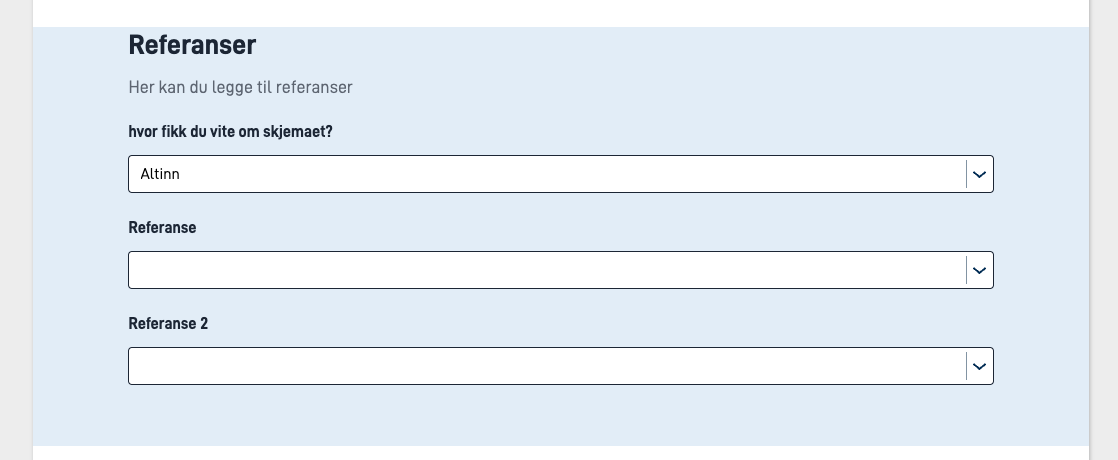Screen dimensions: 1118x460
Task: Click the "Referanser" section heading
Action: (x=192, y=45)
